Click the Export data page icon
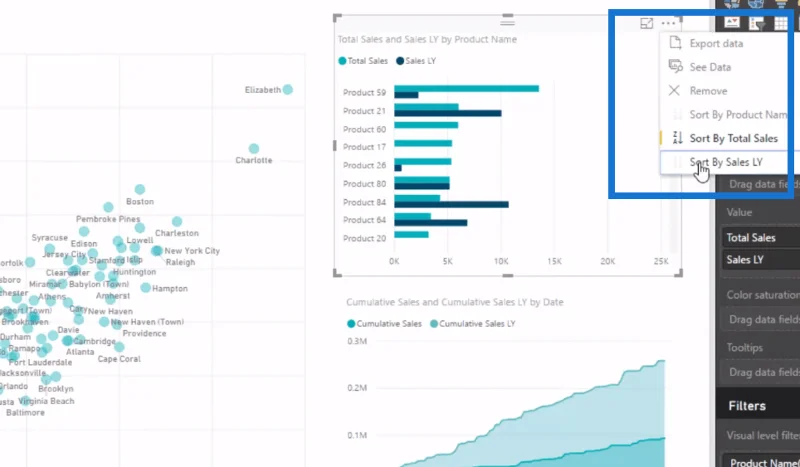The image size is (800, 467). tap(675, 43)
